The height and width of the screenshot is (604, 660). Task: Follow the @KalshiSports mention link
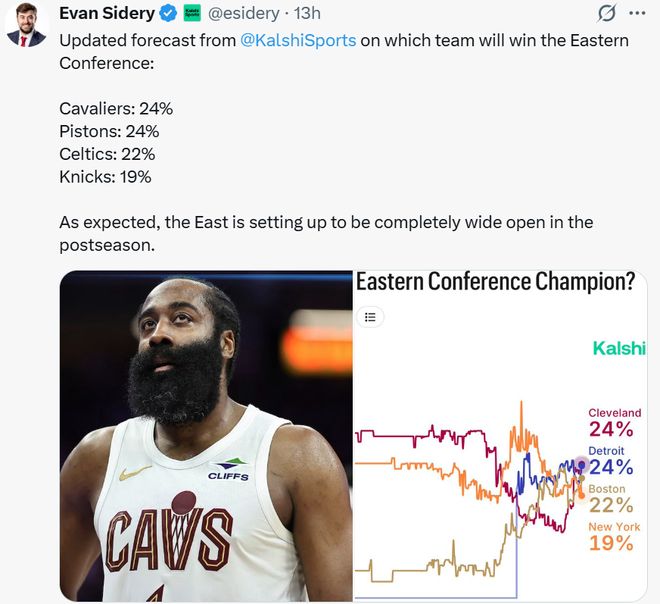[x=299, y=41]
